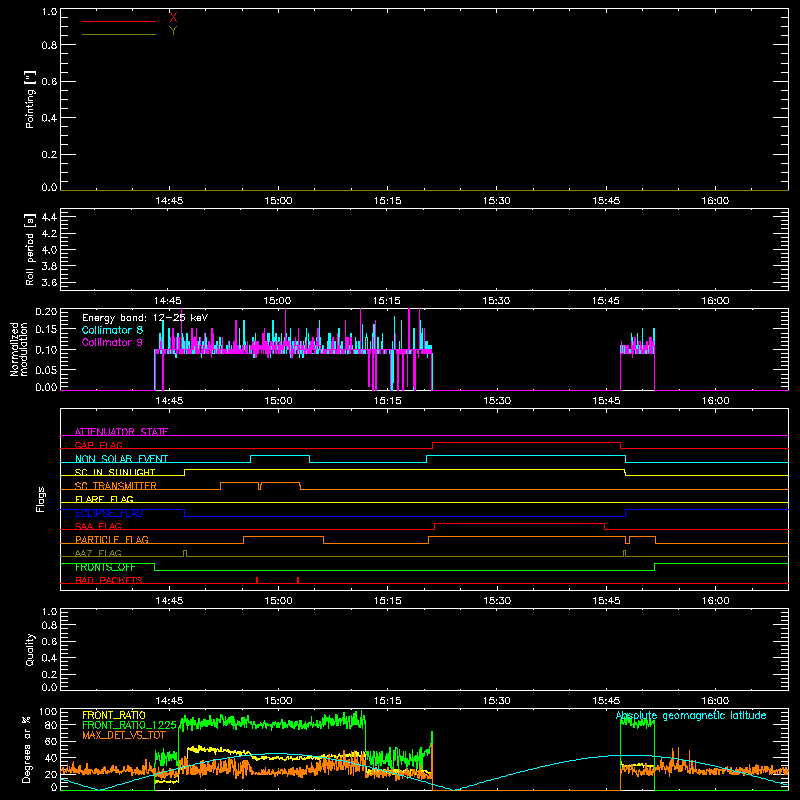The height and width of the screenshot is (800, 800).
Task: Click the 0.05 tick on modulation axis
Action: (46, 369)
